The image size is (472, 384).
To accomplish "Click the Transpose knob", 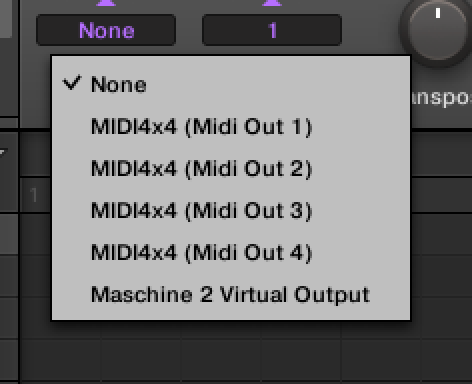I will pyautogui.click(x=437, y=30).
